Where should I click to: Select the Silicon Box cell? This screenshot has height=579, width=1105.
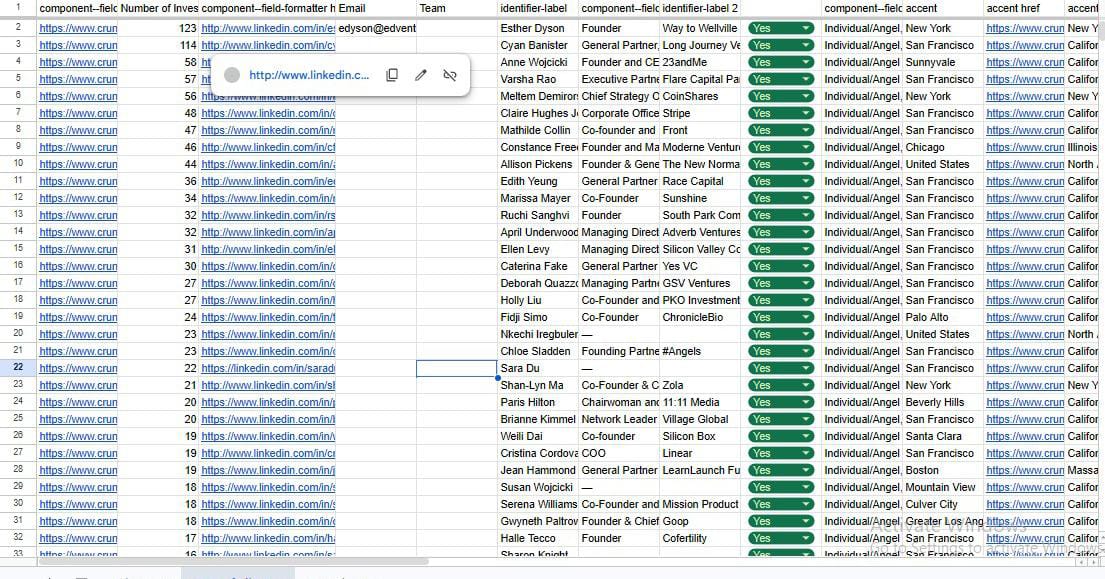pyautogui.click(x=700, y=436)
